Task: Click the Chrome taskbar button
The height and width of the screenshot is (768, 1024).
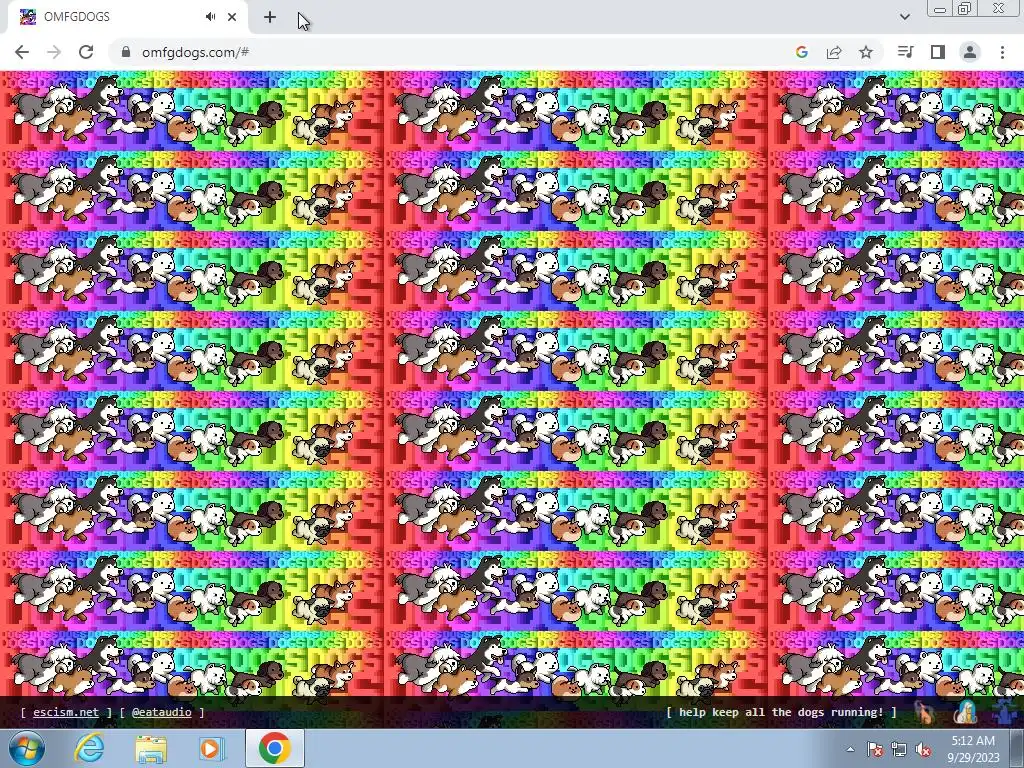Action: (275, 748)
